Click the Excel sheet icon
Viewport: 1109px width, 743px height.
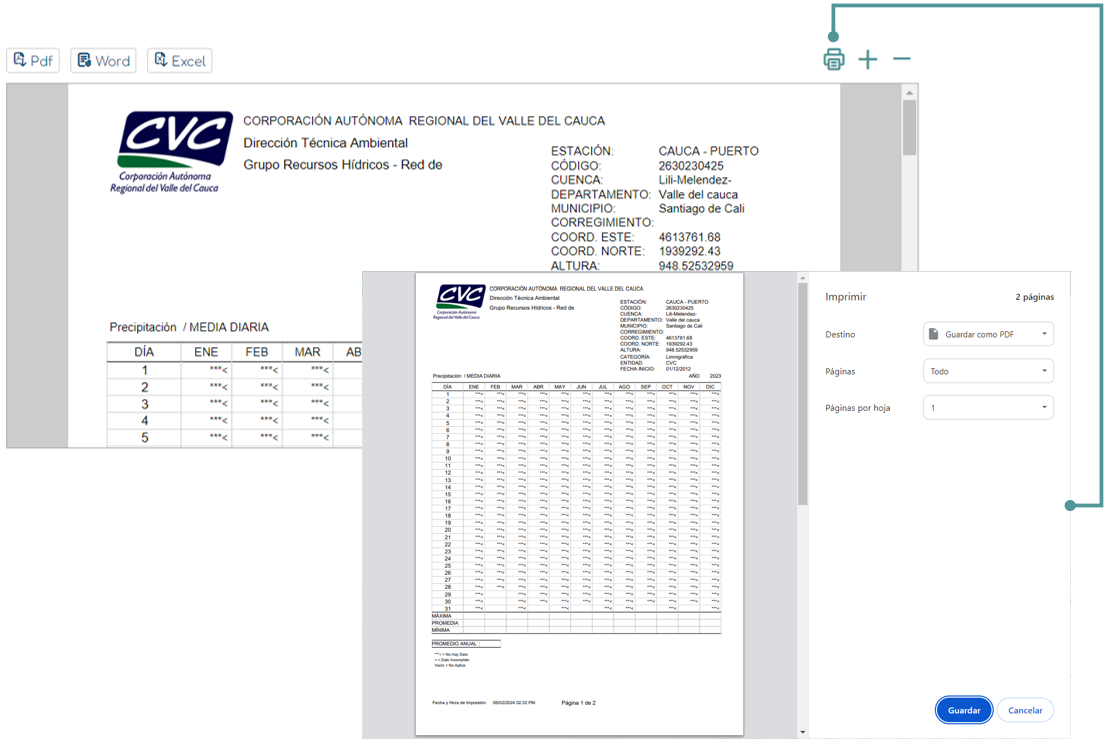(x=161, y=60)
